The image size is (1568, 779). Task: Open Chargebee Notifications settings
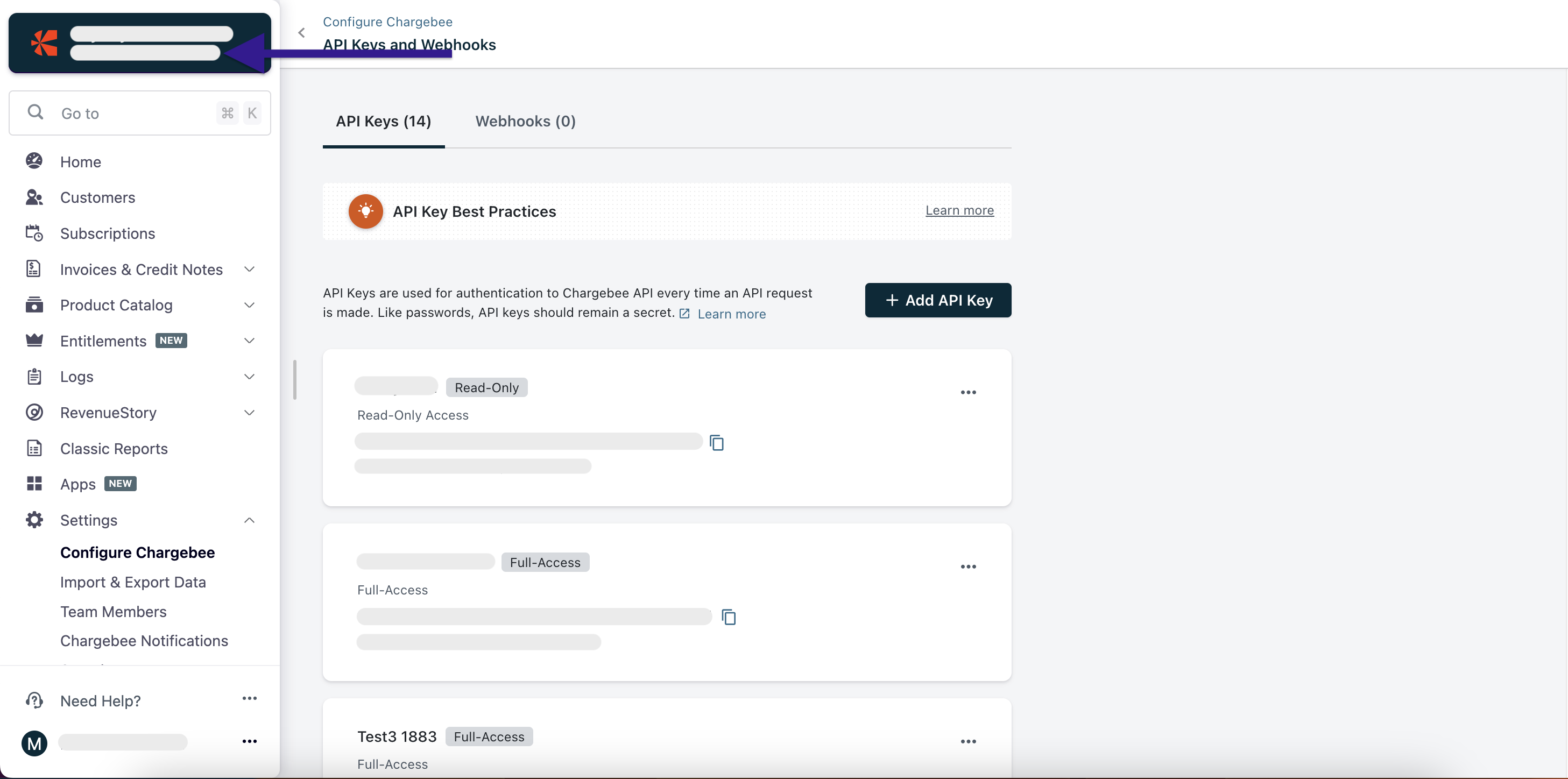(x=144, y=641)
